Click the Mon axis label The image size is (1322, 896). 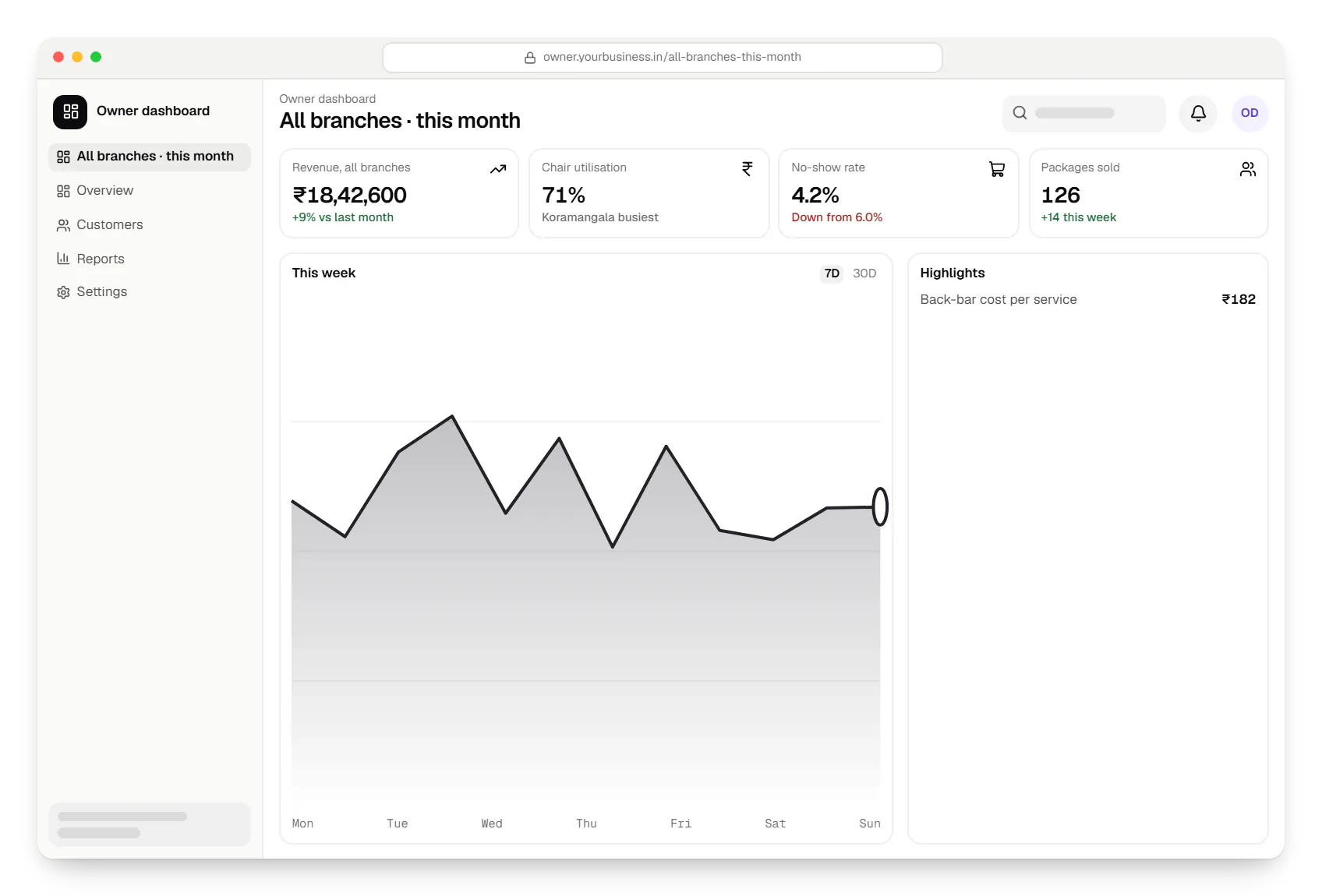[302, 824]
